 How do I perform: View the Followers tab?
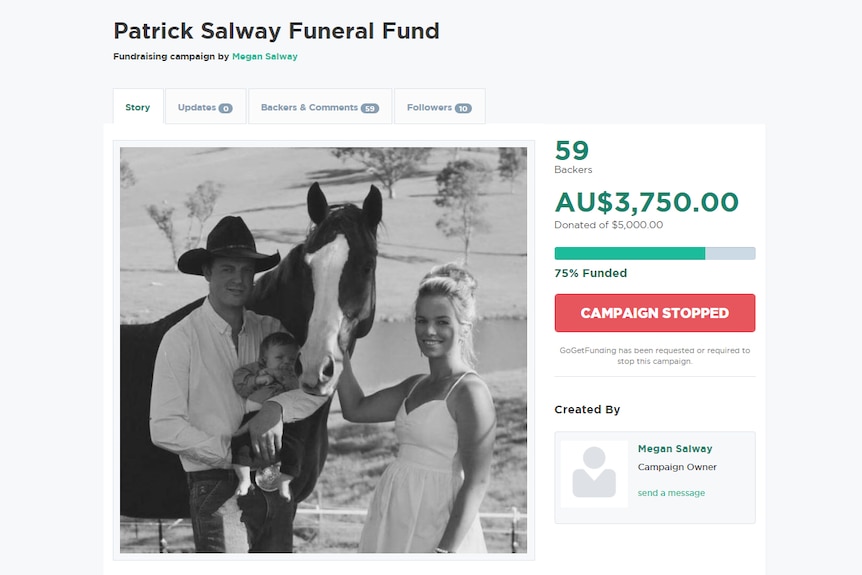[440, 107]
